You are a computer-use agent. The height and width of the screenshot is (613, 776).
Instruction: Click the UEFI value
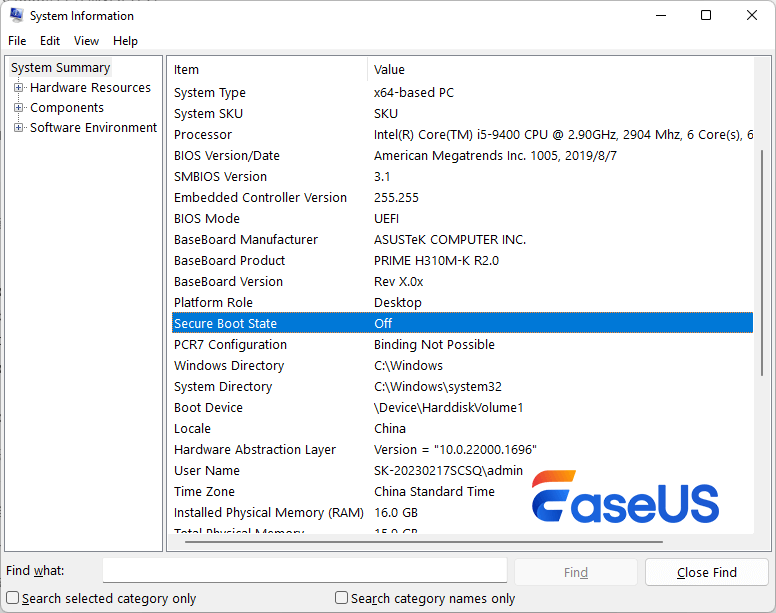coord(387,219)
